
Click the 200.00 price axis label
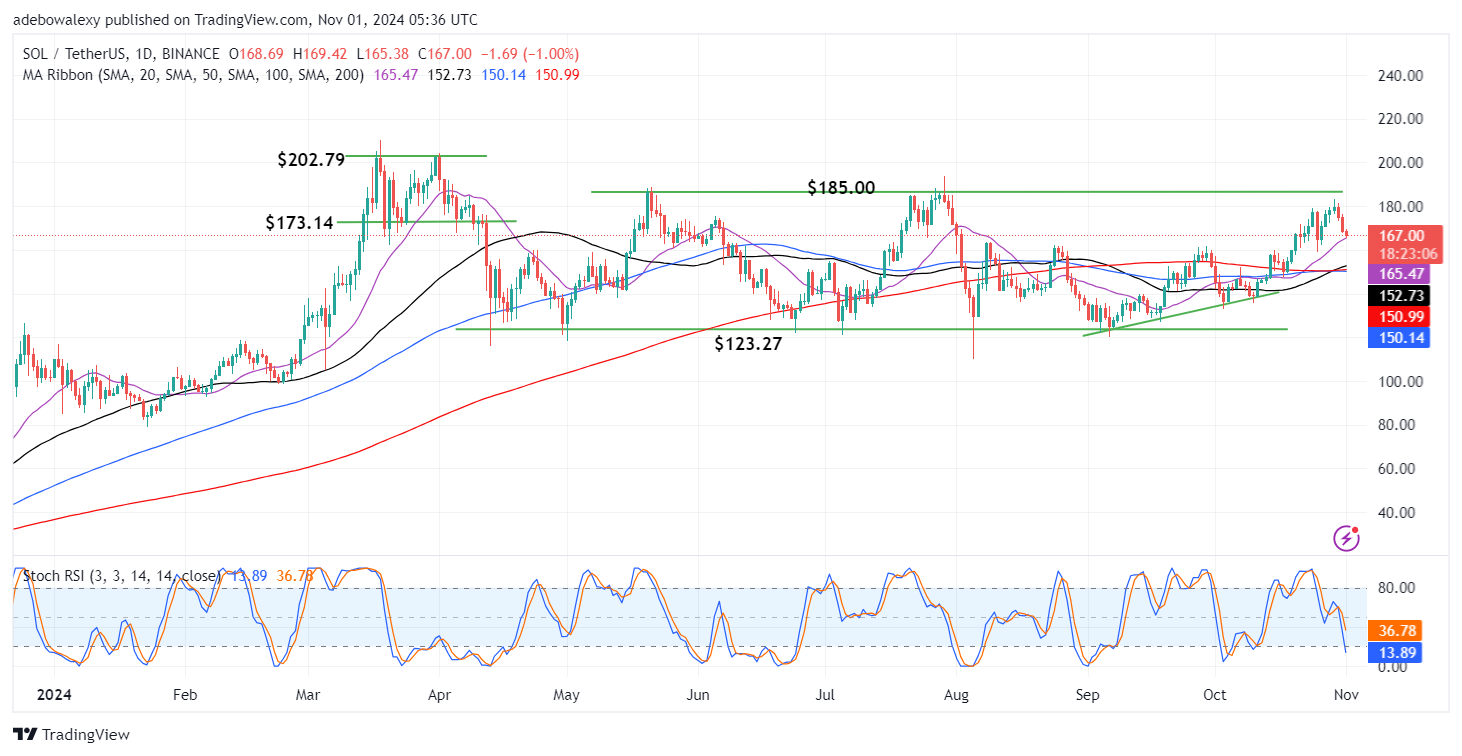click(x=1401, y=162)
